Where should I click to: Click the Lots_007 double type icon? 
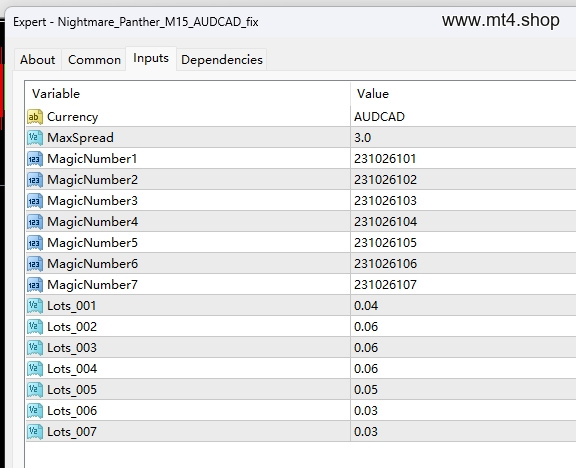click(x=35, y=431)
